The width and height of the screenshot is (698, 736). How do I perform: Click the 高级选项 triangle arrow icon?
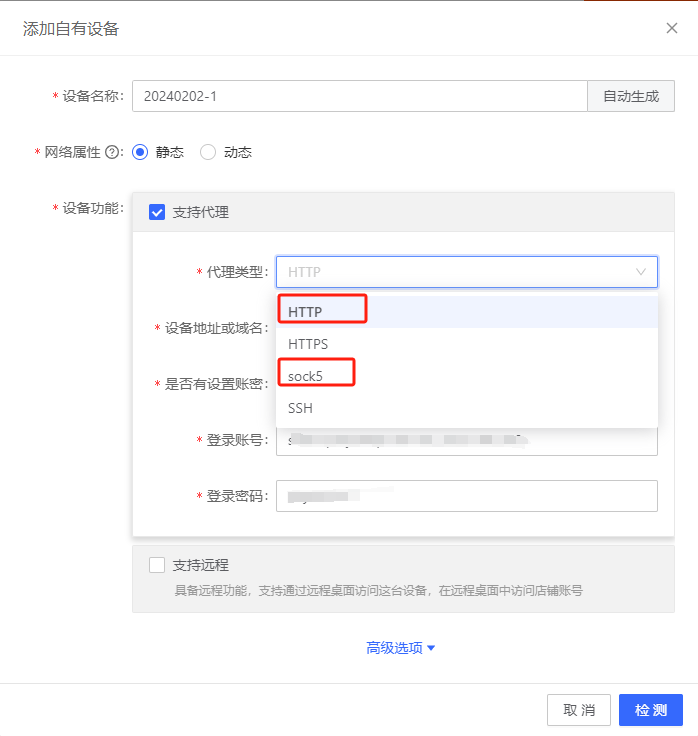click(431, 648)
